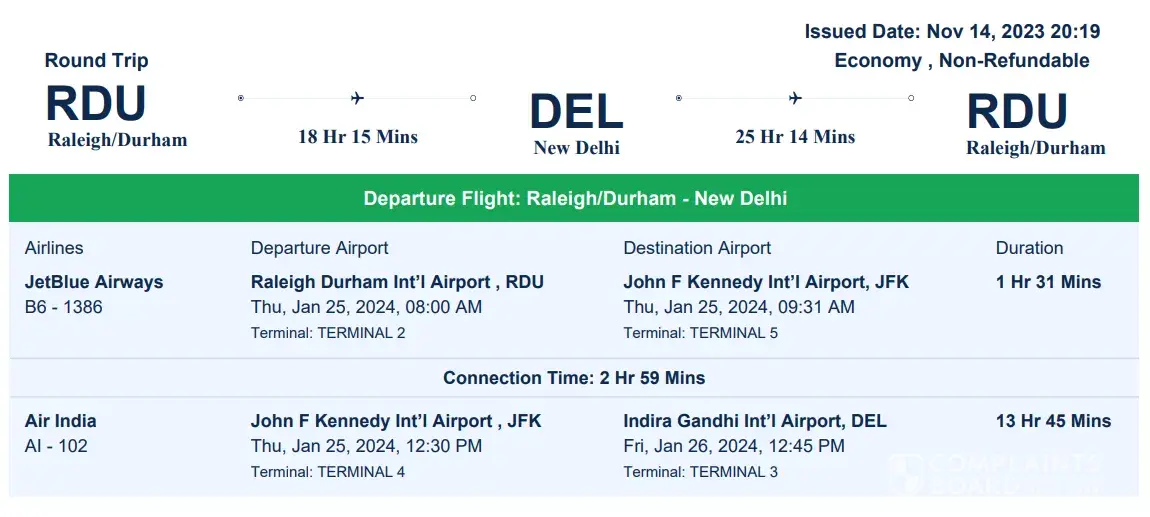Open the Air India airline name
Viewport: 1150px width, 517px height.
[x=60, y=421]
